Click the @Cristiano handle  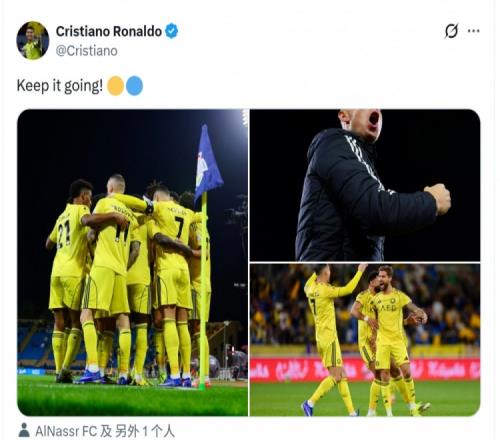tap(86, 51)
